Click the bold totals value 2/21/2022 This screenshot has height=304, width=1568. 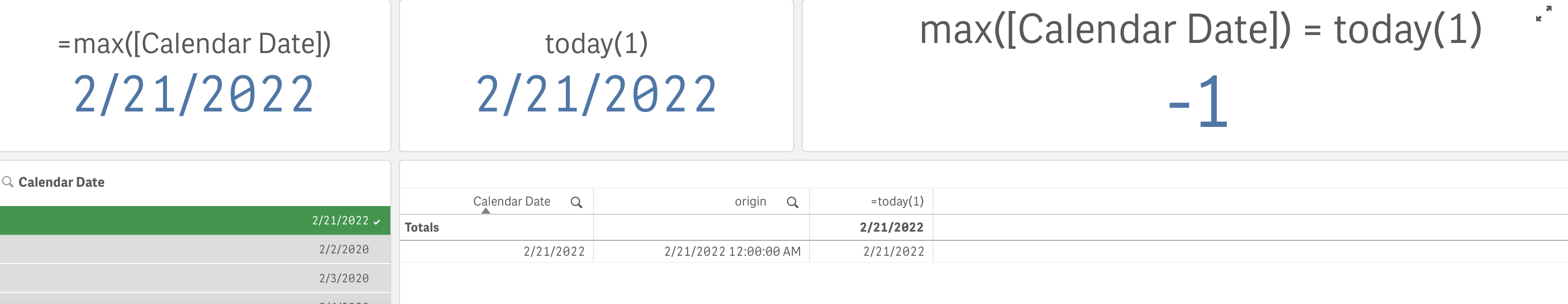[x=891, y=227]
